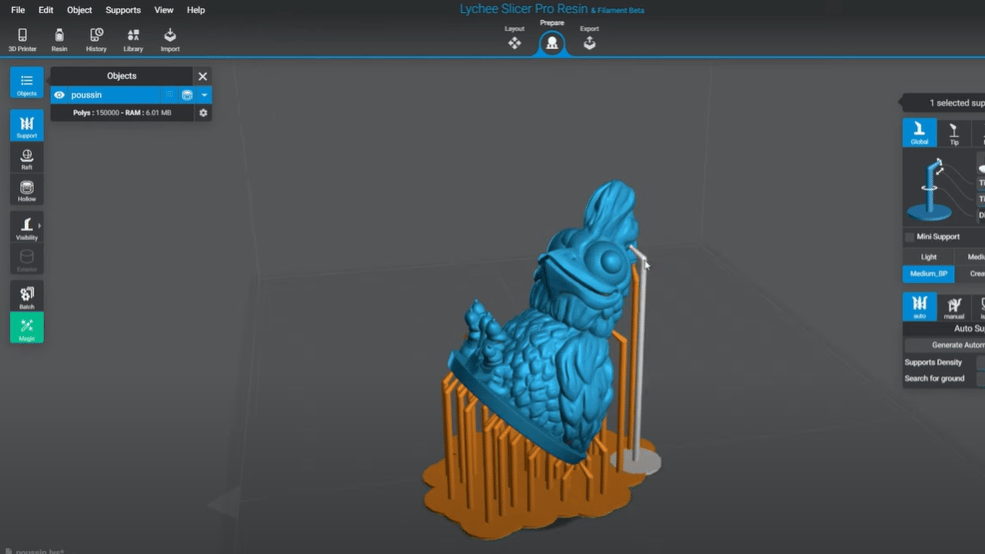Enable the Mini Support checkbox
The width and height of the screenshot is (985, 554).
(909, 237)
